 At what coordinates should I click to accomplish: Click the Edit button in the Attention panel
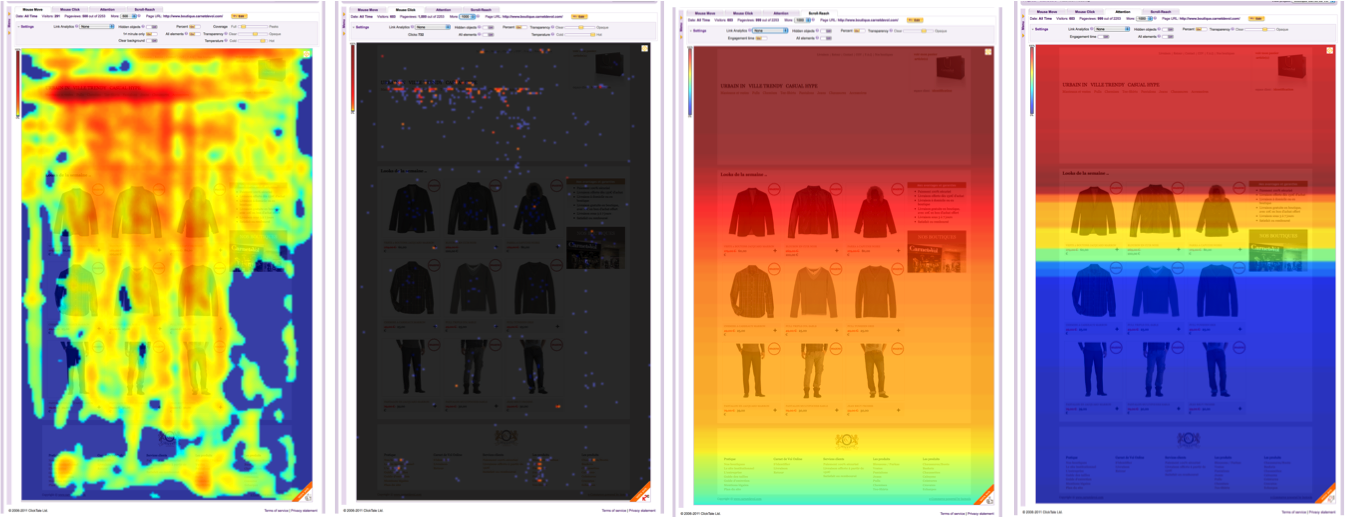pyautogui.click(x=1256, y=18)
